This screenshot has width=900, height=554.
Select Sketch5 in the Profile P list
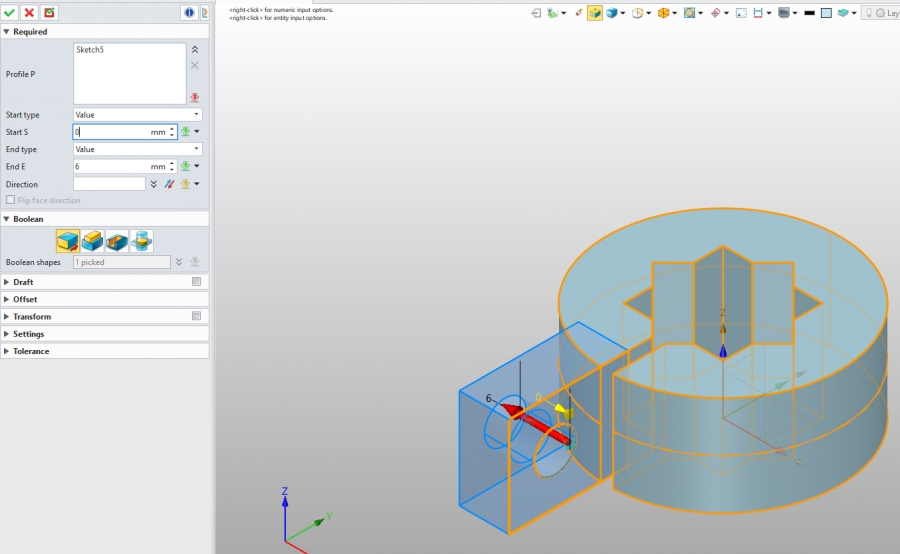pyautogui.click(x=90, y=50)
